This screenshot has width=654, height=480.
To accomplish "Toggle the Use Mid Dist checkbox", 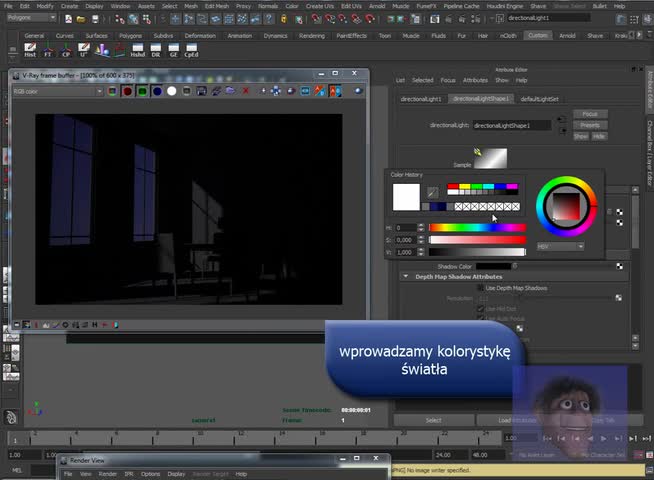I will tap(480, 309).
